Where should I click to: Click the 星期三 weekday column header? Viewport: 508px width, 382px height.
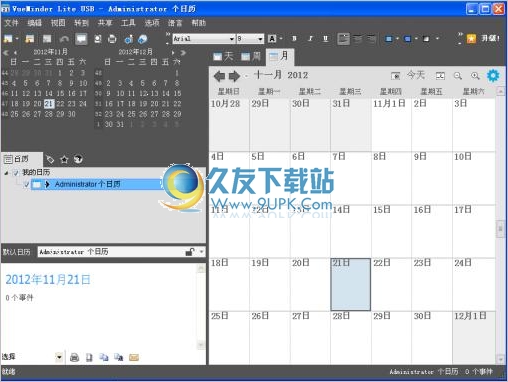coord(350,91)
